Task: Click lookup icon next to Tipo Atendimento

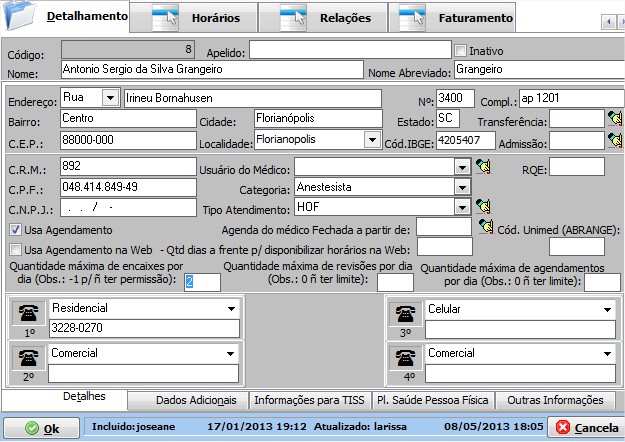Action: point(484,207)
